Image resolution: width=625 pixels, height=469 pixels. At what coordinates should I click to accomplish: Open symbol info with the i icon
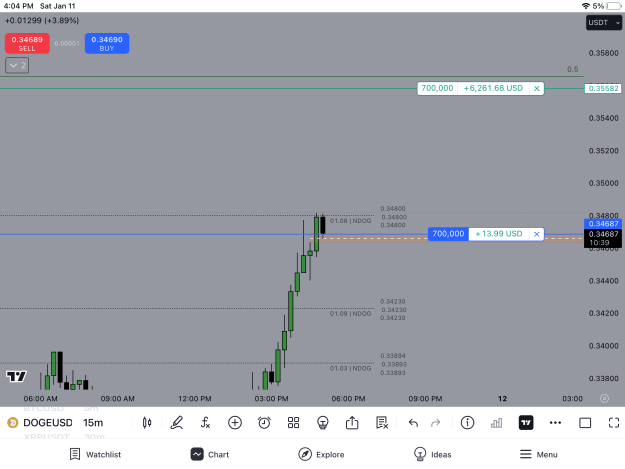pyautogui.click(x=467, y=423)
